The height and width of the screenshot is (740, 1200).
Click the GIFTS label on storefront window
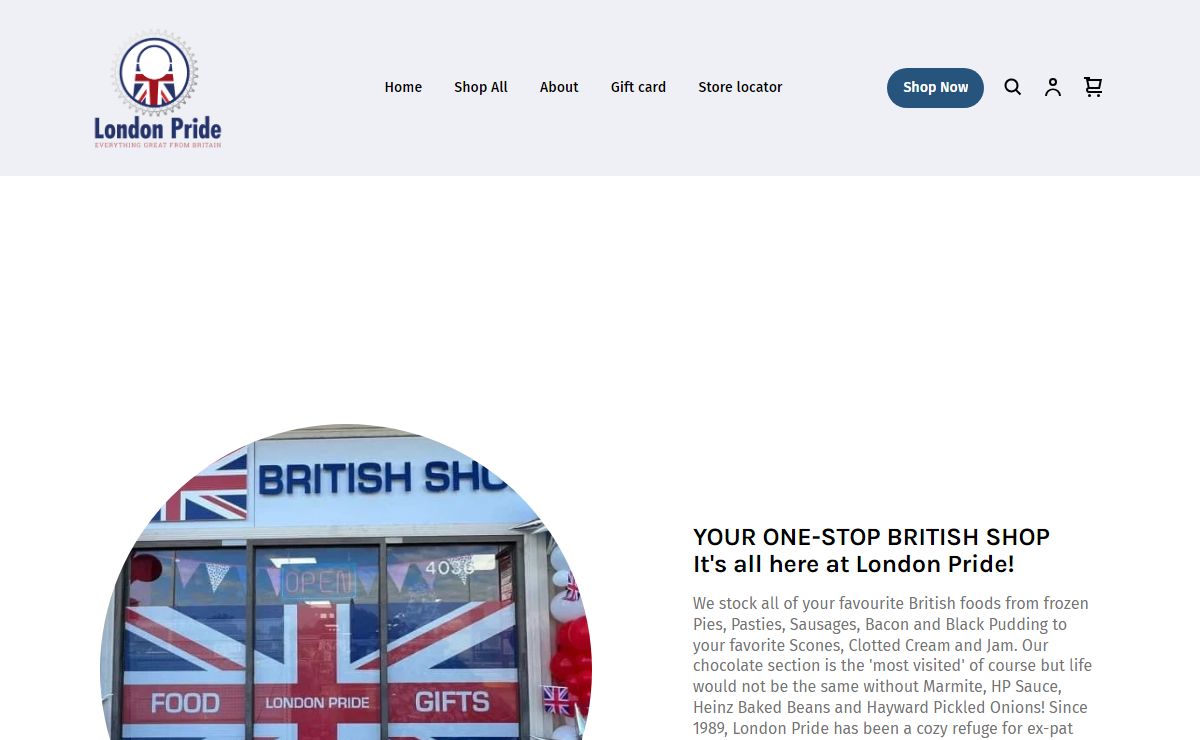coord(452,701)
